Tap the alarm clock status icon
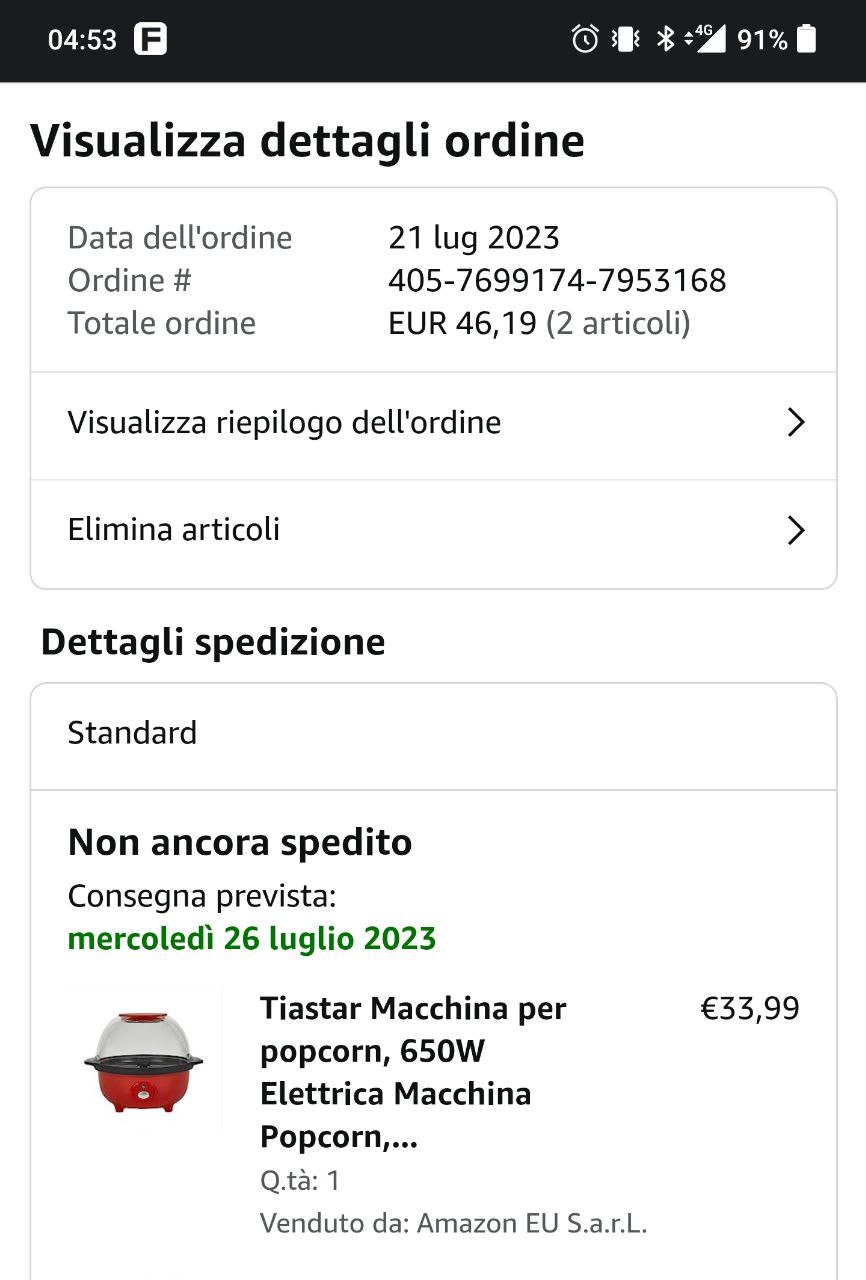The image size is (866, 1280). point(585,39)
